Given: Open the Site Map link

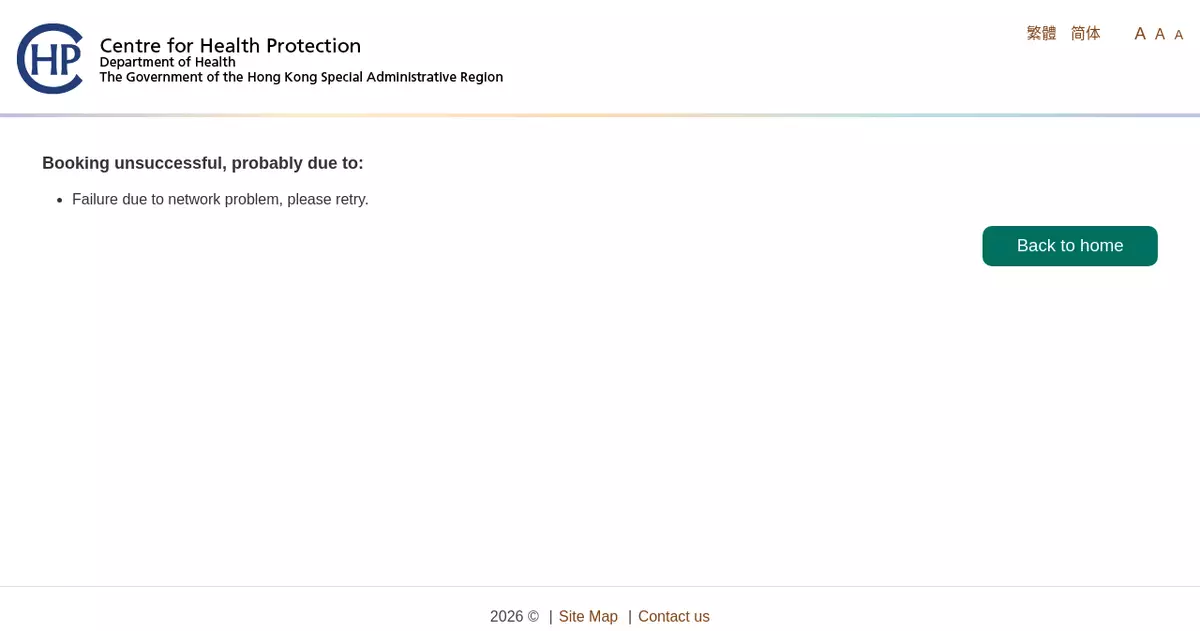Looking at the screenshot, I should coord(588,617).
